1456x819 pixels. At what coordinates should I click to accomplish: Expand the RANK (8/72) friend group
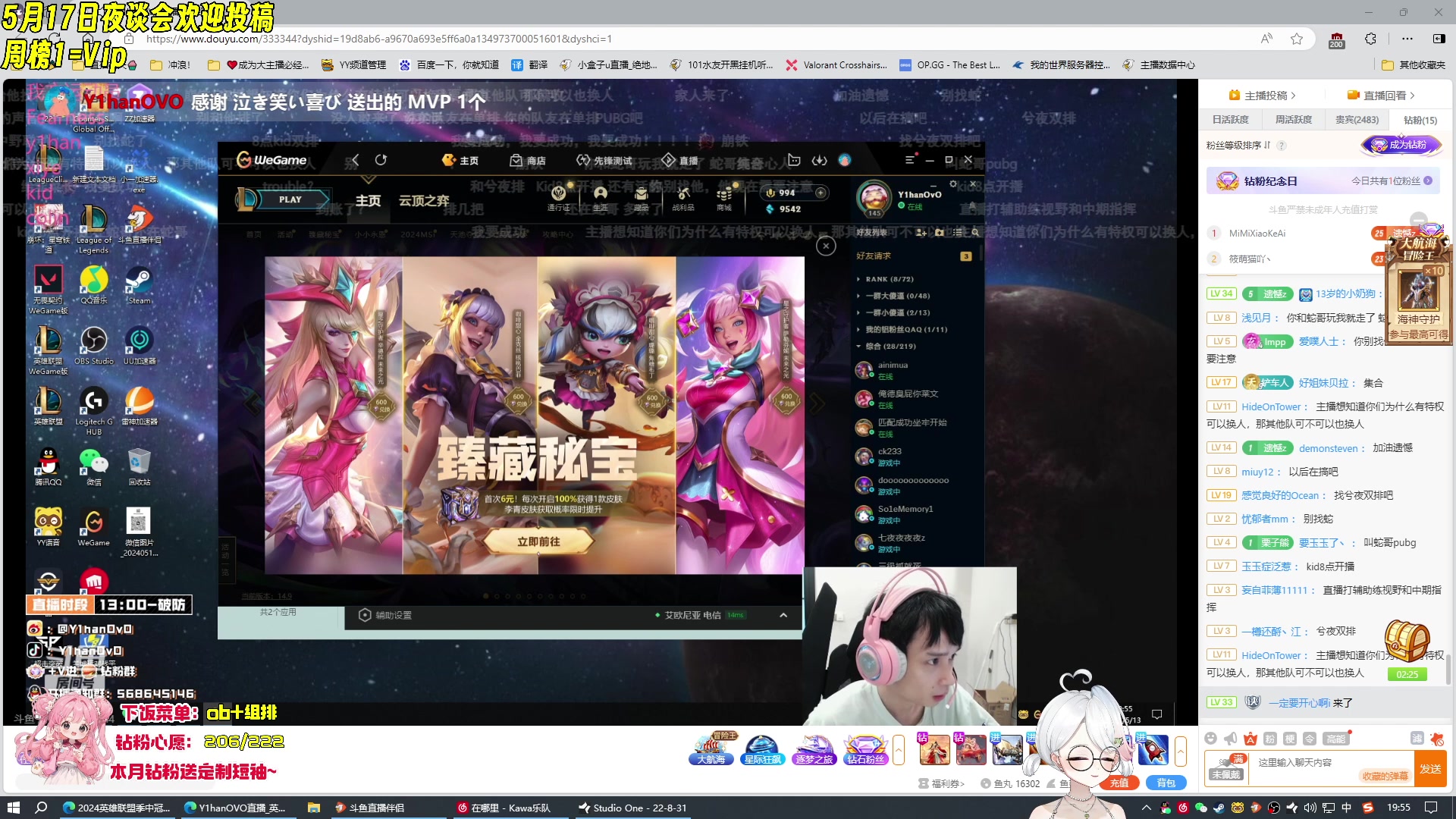coord(889,279)
